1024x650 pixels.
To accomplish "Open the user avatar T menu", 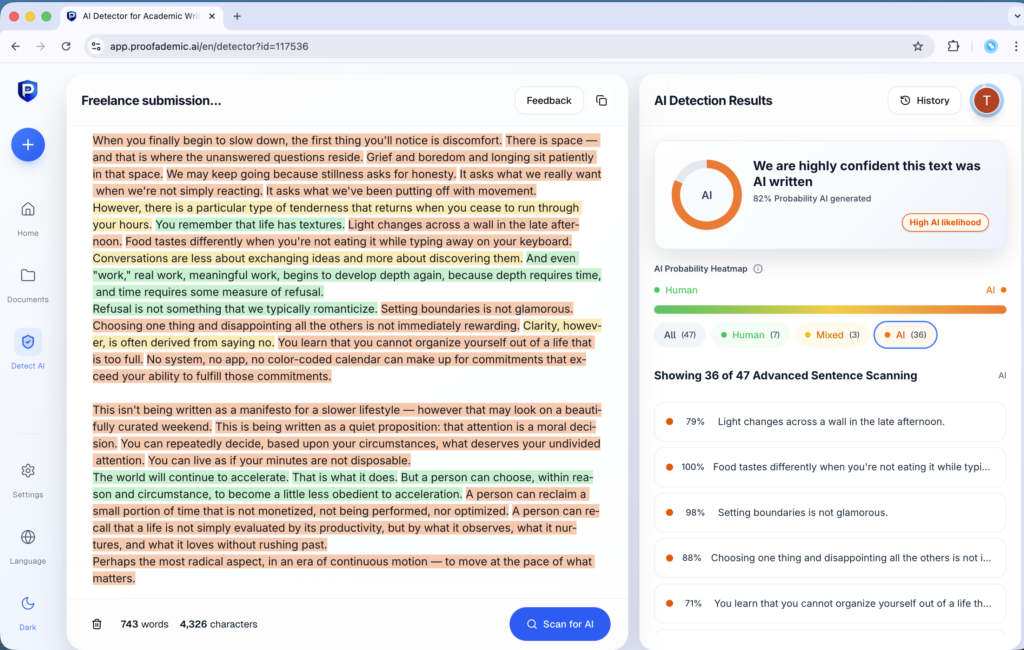I will pos(986,101).
